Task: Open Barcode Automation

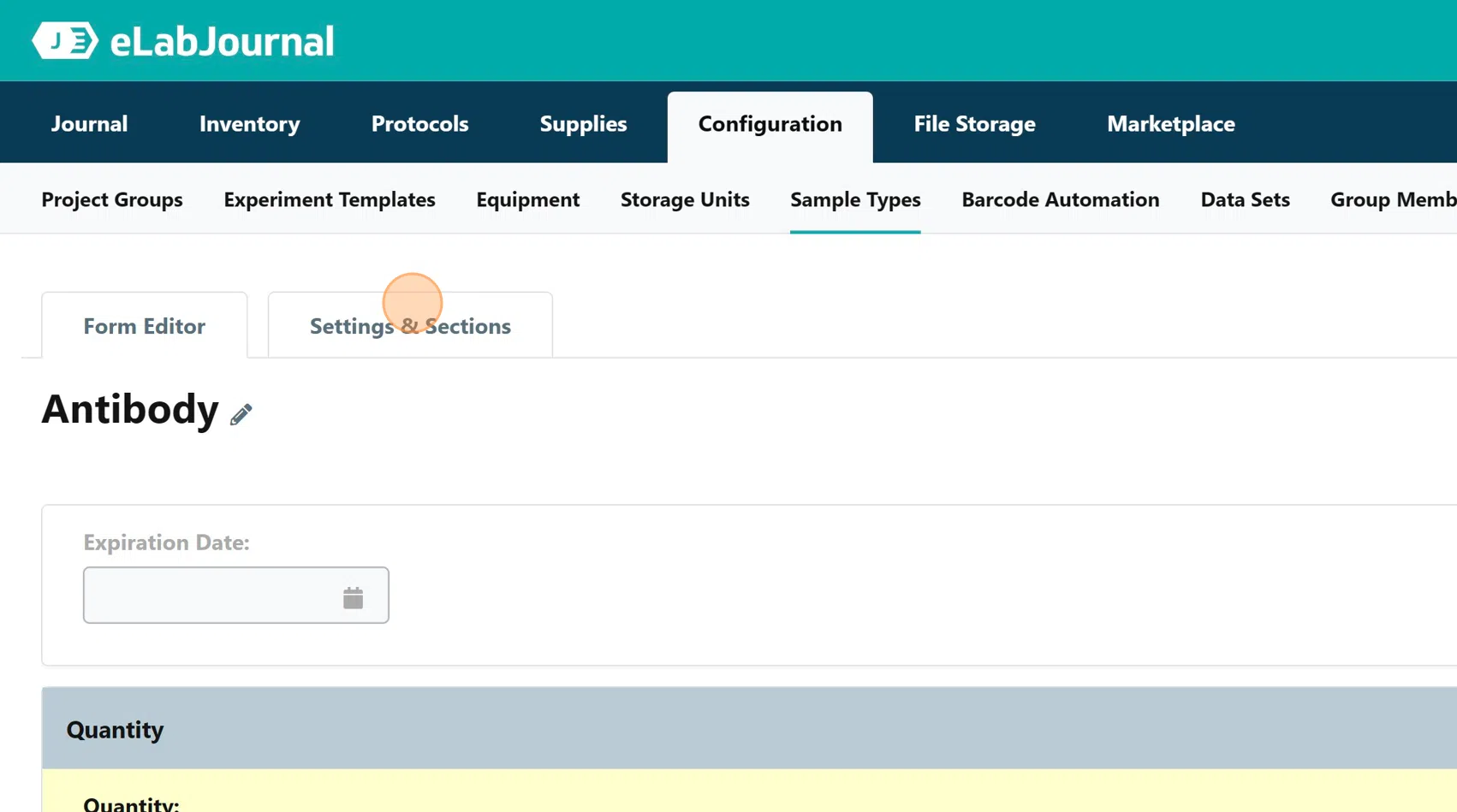Action: (x=1061, y=199)
